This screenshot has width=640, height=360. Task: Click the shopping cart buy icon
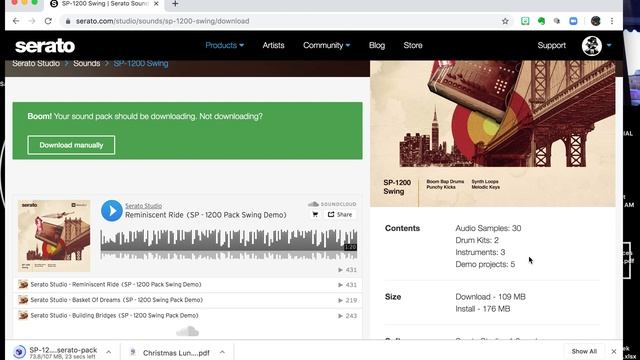[x=315, y=214]
